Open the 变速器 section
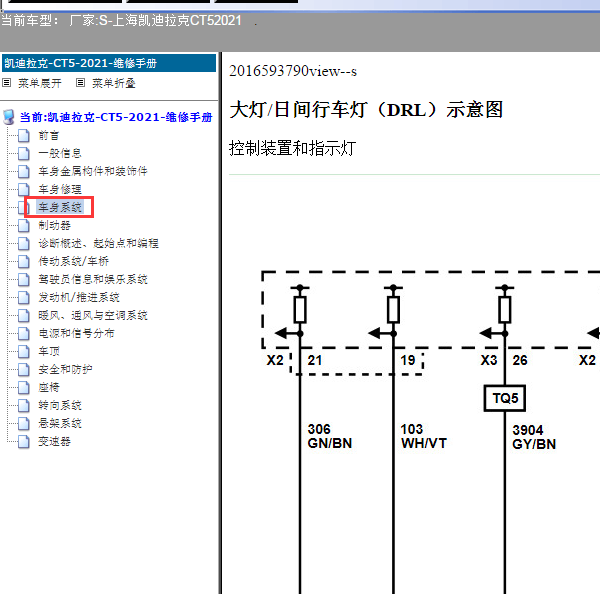600x594 pixels. [x=54, y=441]
